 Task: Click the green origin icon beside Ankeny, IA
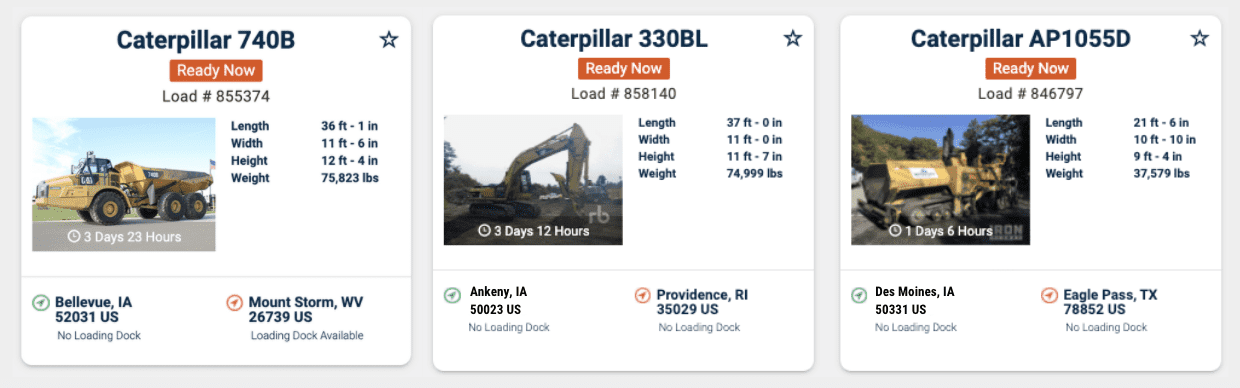[x=453, y=295]
